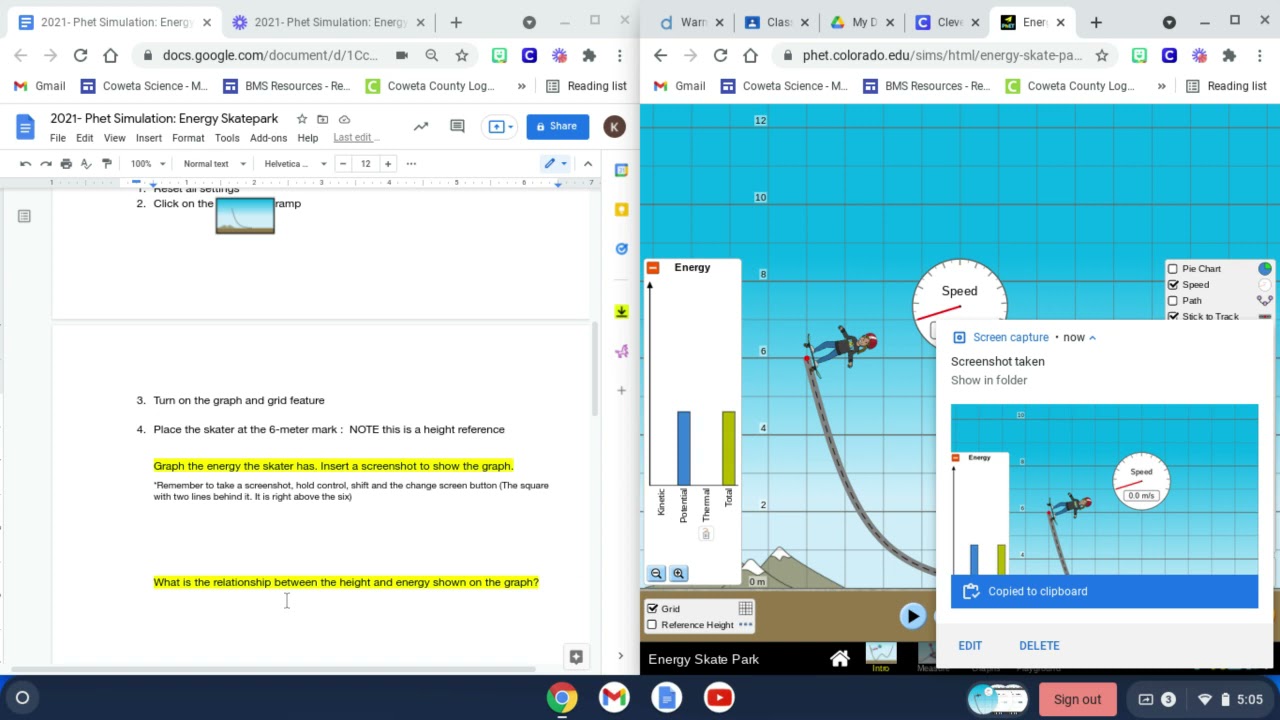Click EDIT on the screenshot notification
The image size is (1280, 720).
coord(970,645)
